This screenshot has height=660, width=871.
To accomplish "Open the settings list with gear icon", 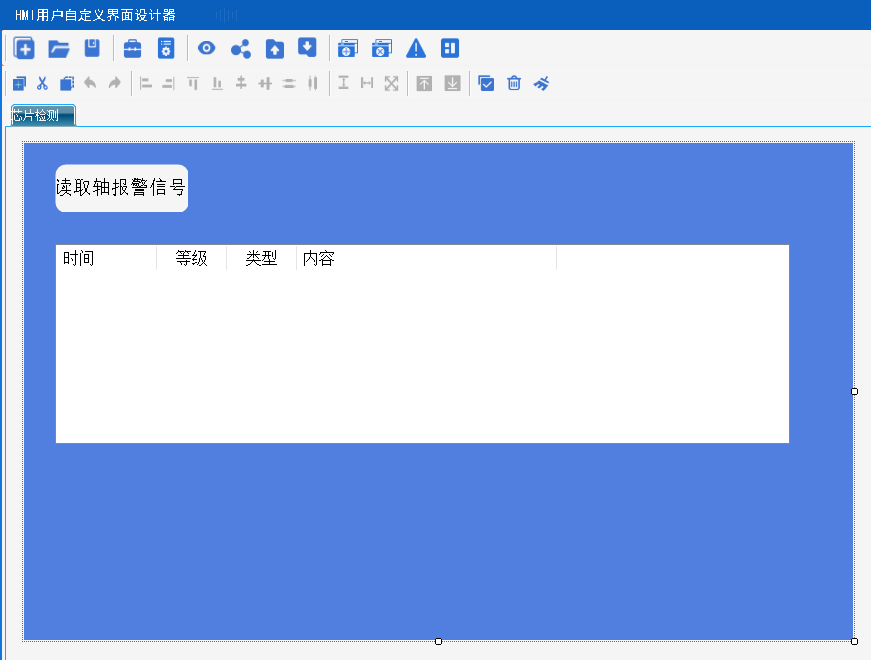I will [x=166, y=48].
